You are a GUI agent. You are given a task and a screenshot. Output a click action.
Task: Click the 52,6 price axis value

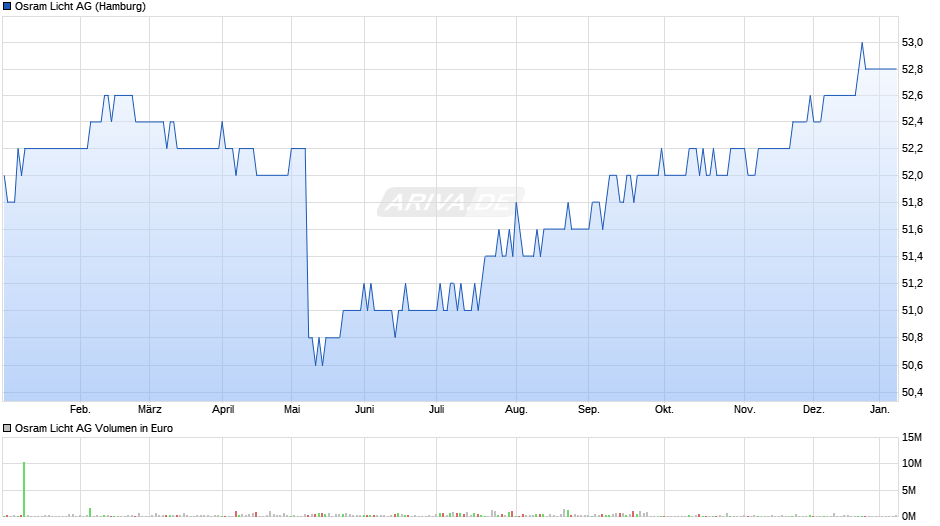(912, 95)
